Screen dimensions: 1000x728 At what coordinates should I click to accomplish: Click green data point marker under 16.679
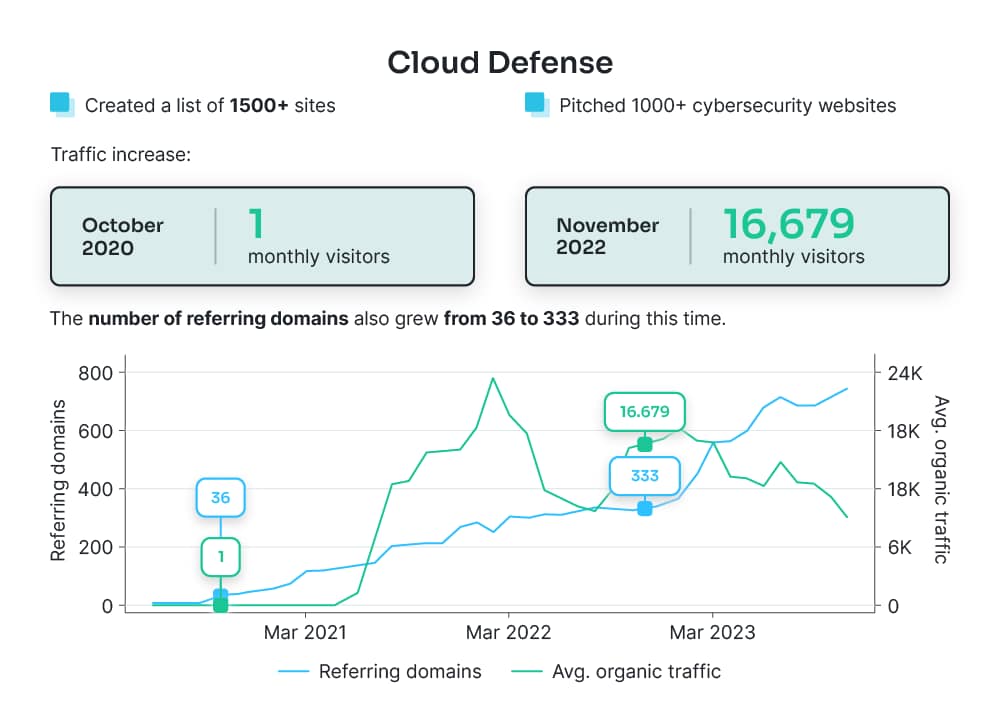pos(645,444)
